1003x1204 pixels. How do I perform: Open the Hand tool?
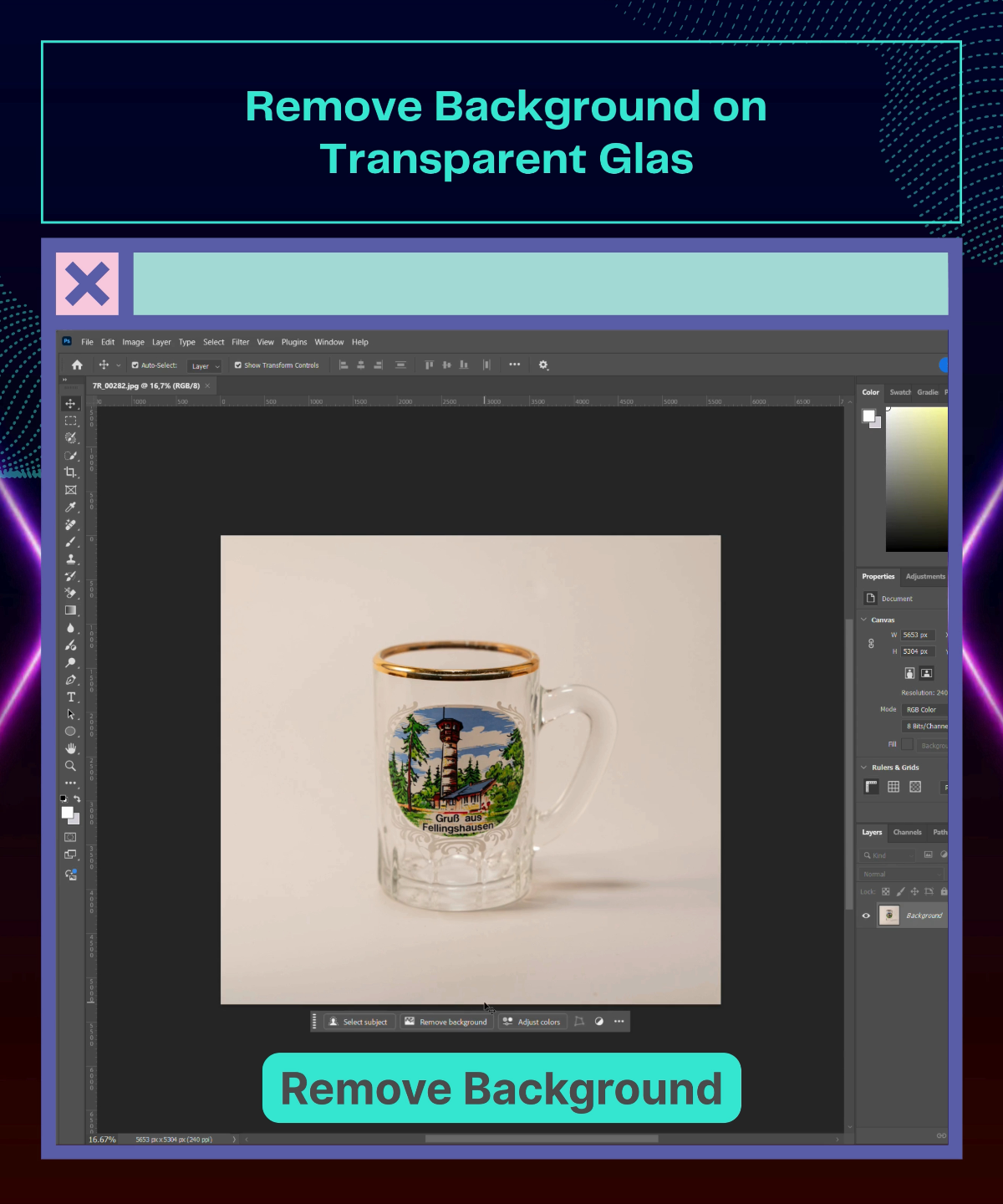71,747
